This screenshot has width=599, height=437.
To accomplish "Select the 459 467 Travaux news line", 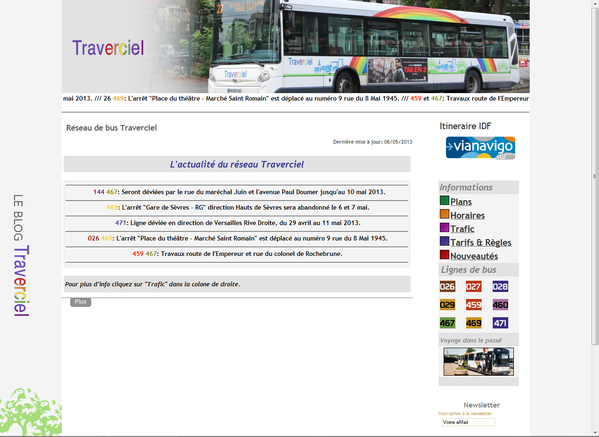I will 237,254.
